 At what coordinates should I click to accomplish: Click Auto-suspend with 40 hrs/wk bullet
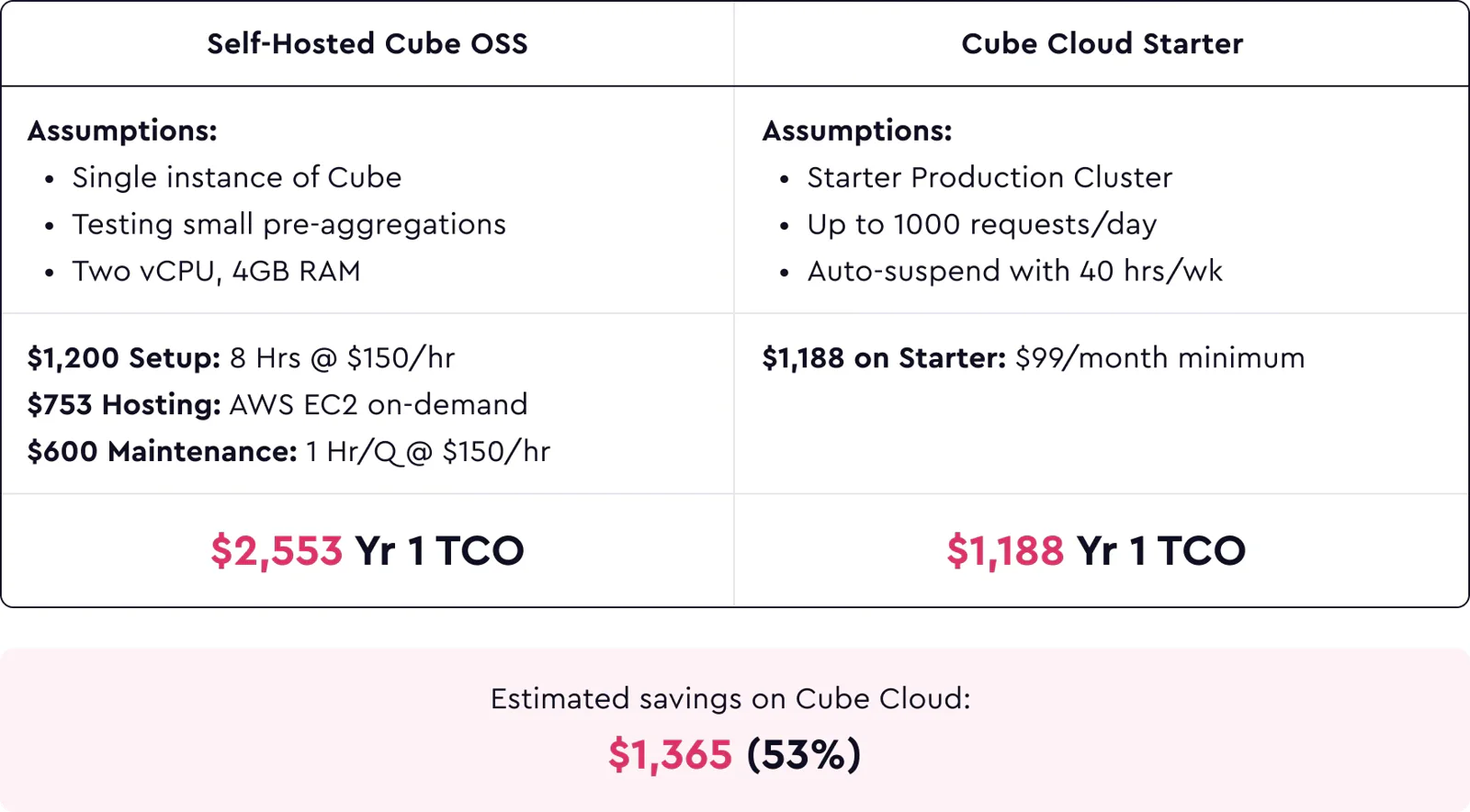1015,271
